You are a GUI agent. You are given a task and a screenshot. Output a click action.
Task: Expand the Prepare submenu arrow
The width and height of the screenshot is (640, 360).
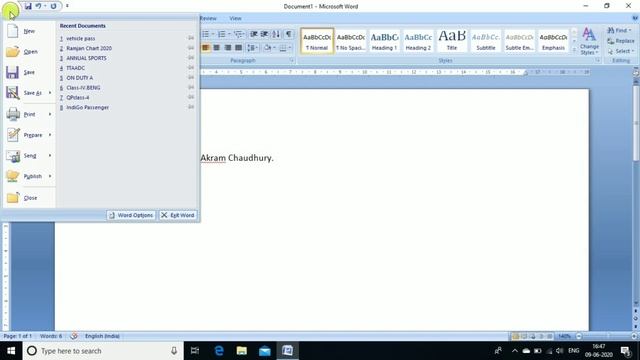50,135
